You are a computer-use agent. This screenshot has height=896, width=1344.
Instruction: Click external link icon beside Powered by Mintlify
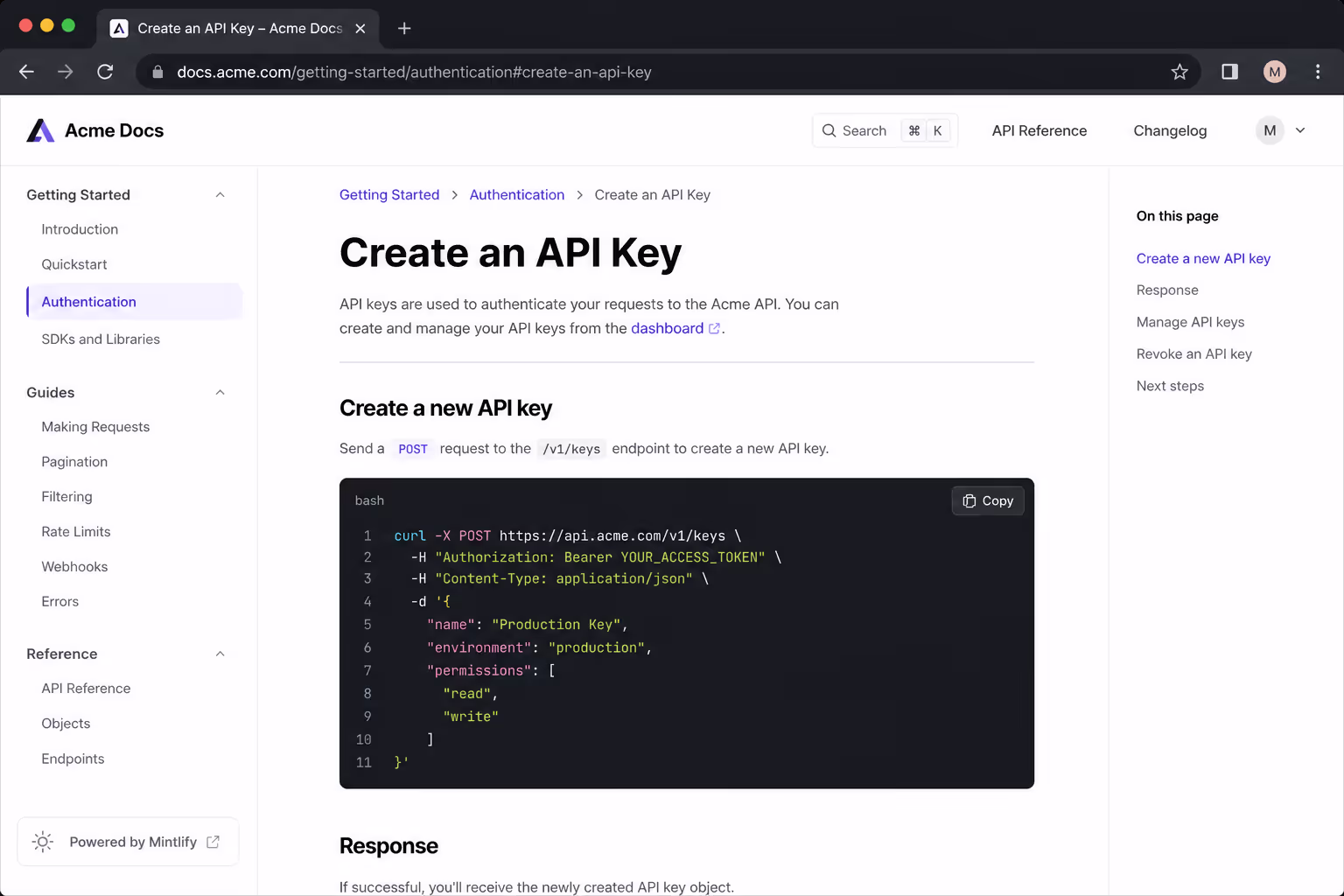tap(213, 842)
